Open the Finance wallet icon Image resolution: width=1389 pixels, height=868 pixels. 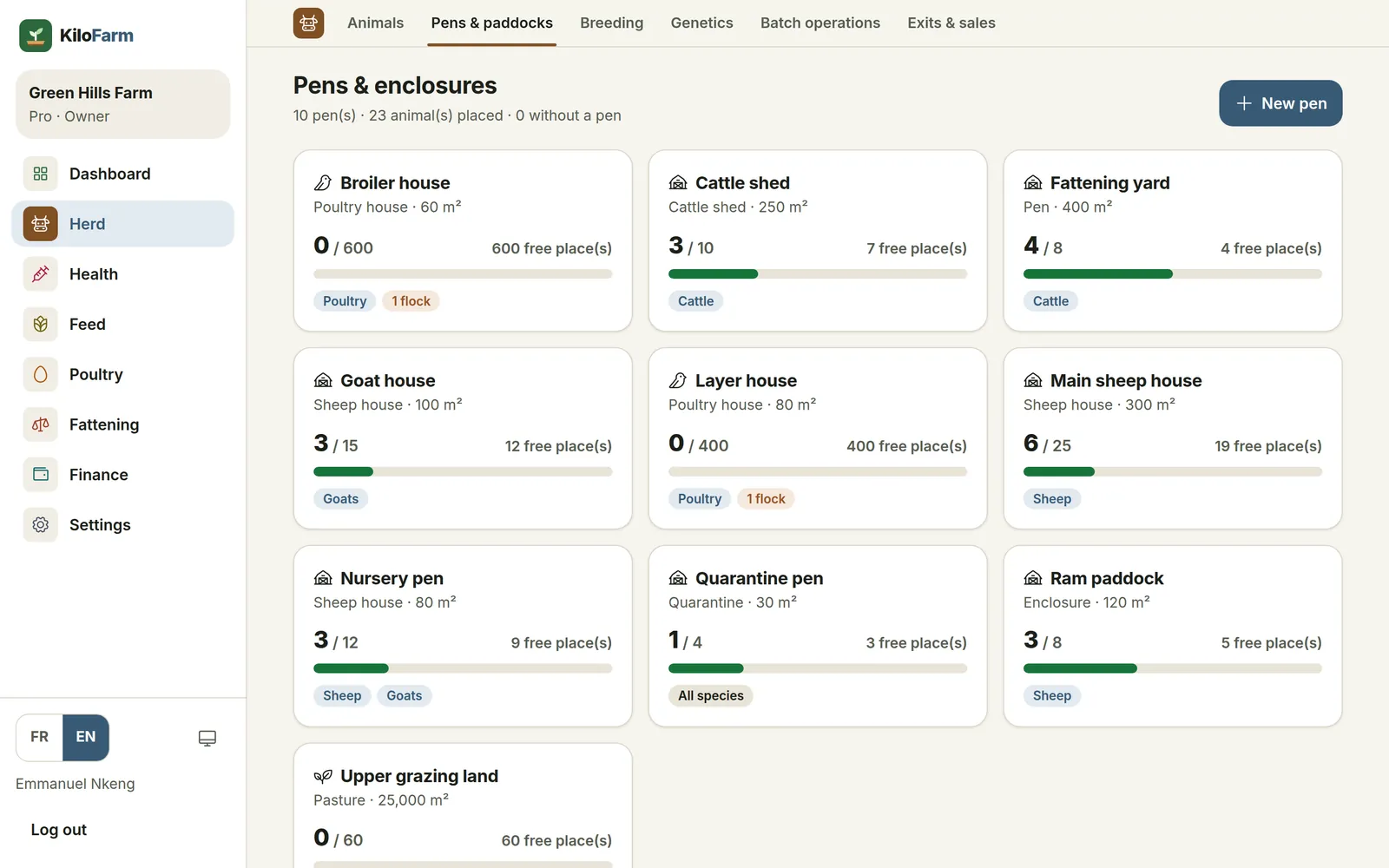[x=41, y=475]
